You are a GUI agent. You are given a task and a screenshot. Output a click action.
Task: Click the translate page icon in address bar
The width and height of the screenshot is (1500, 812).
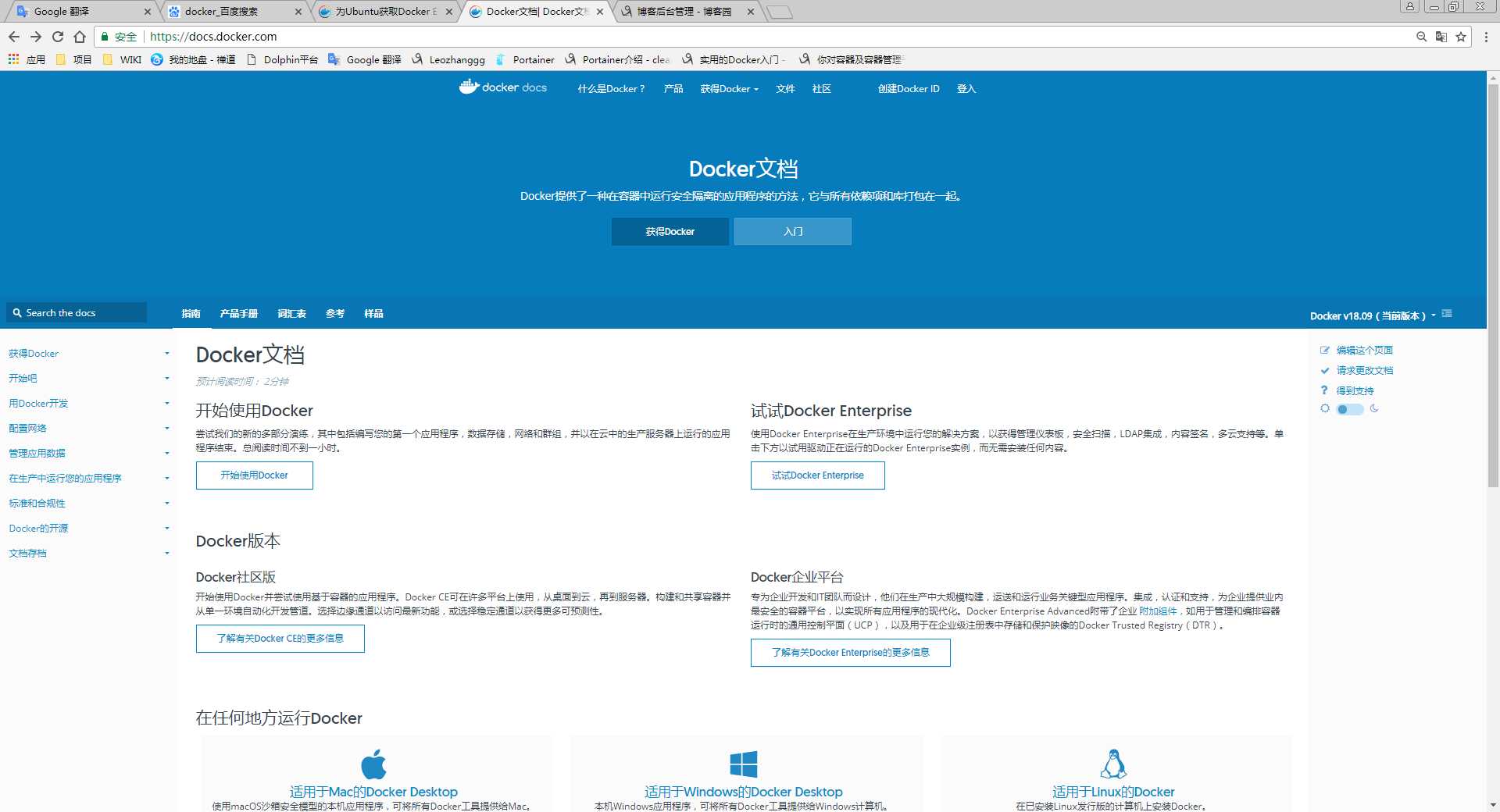pyautogui.click(x=1441, y=37)
